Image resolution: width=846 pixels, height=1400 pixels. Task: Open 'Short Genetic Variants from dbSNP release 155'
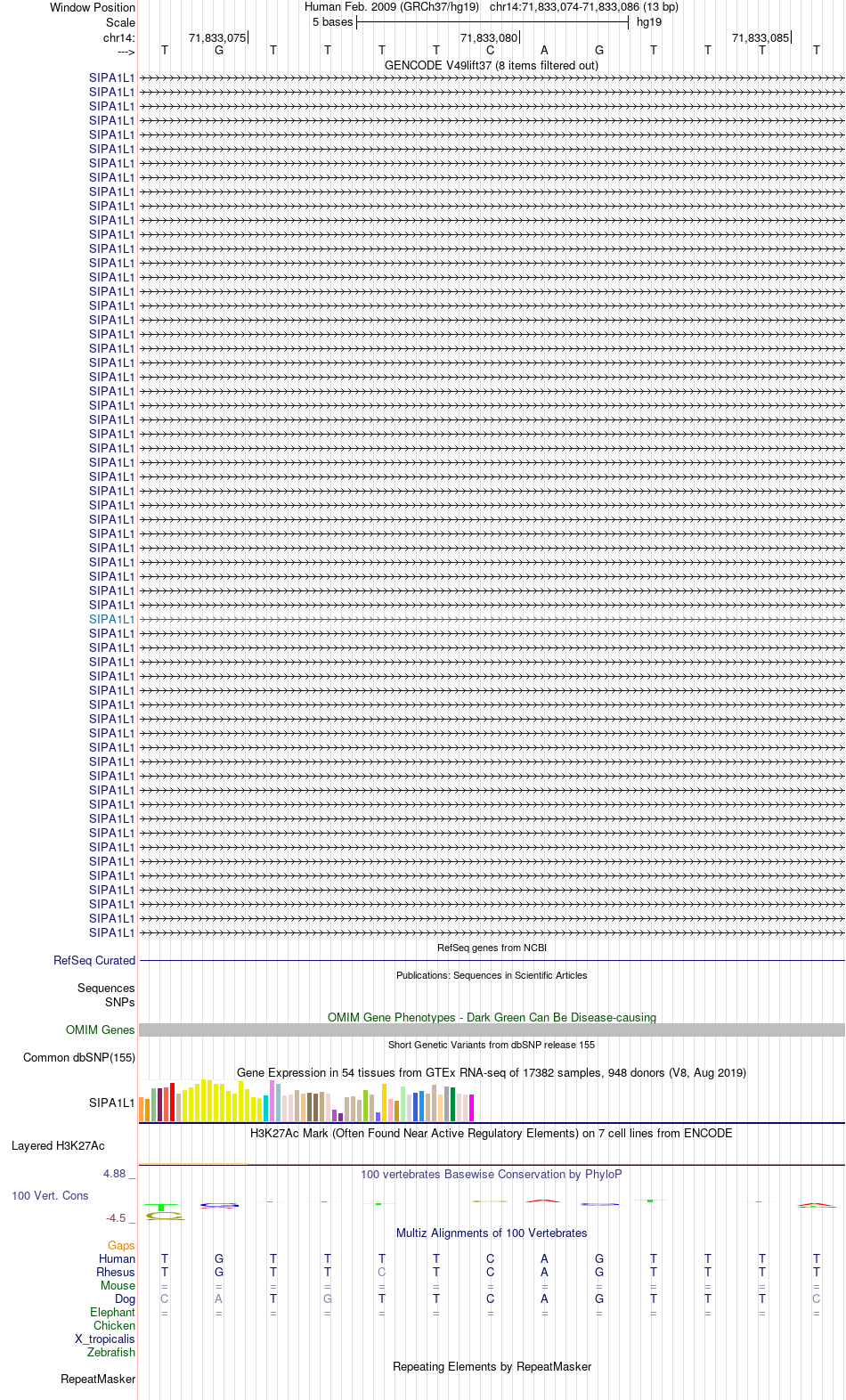492,1045
